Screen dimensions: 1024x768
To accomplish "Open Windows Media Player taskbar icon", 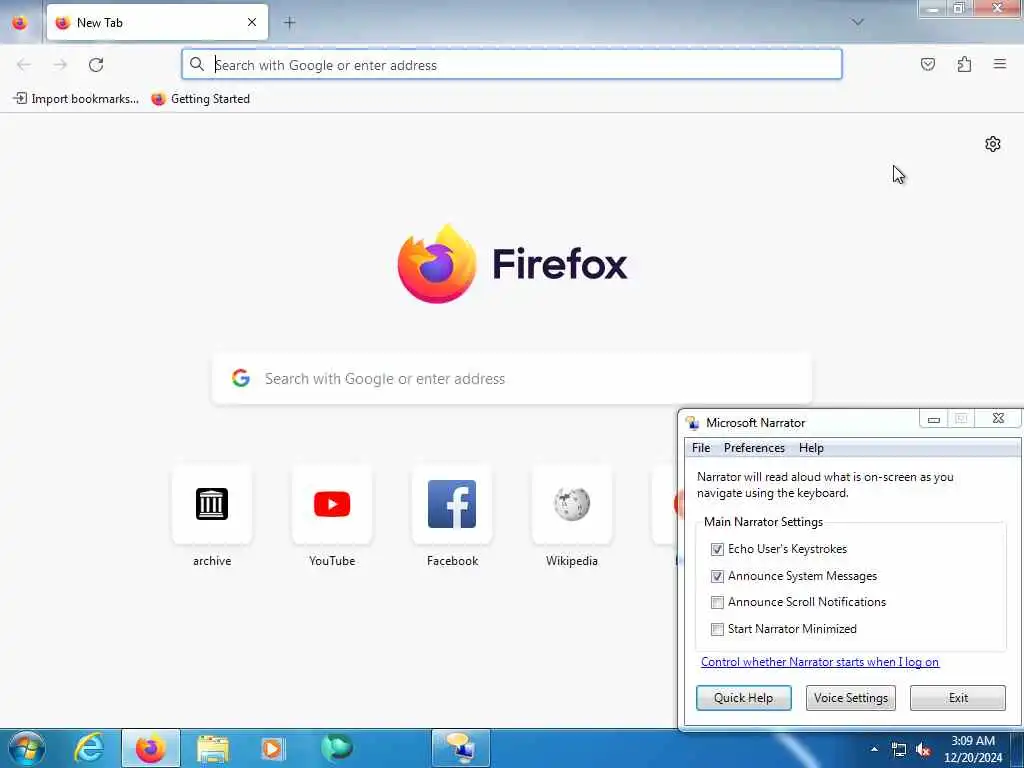I will pos(273,748).
